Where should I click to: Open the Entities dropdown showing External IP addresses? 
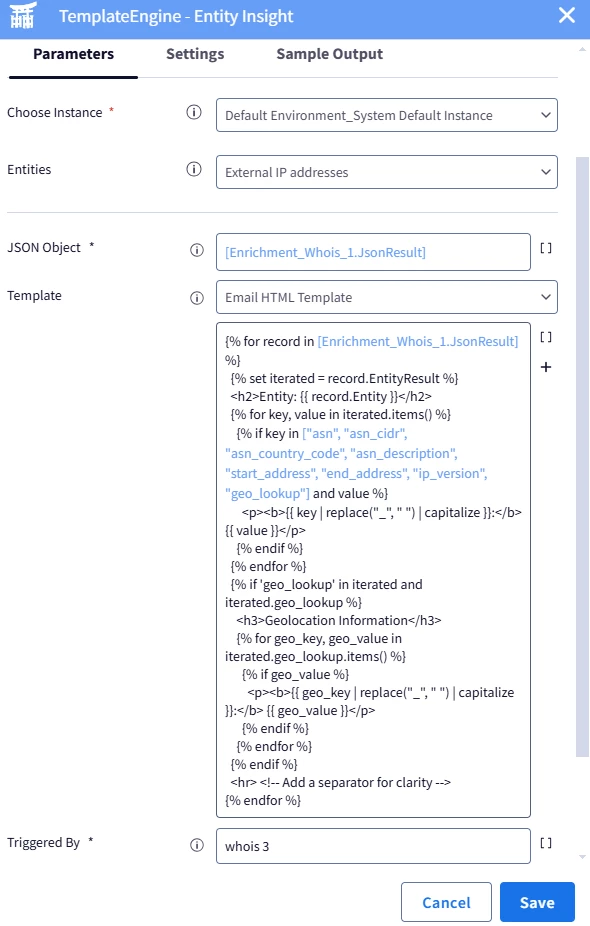click(x=387, y=172)
